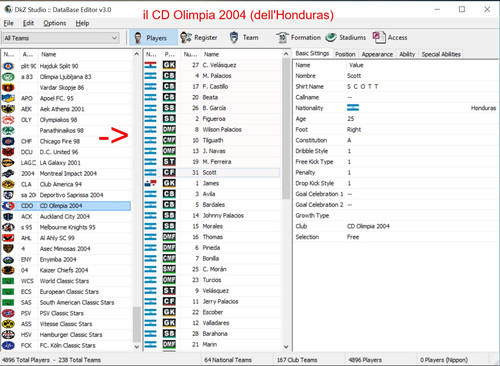Click the Olympiakos 98 team logo
The width and height of the screenshot is (500, 366).
8,120
